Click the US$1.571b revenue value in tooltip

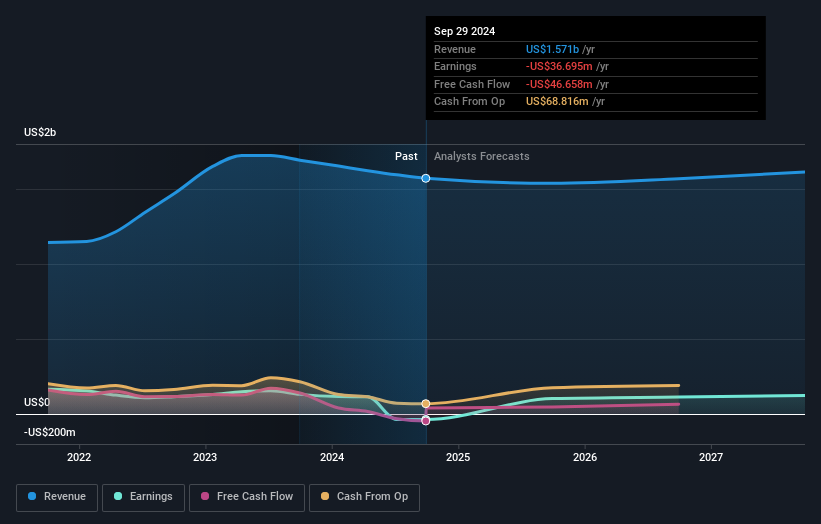coord(552,49)
